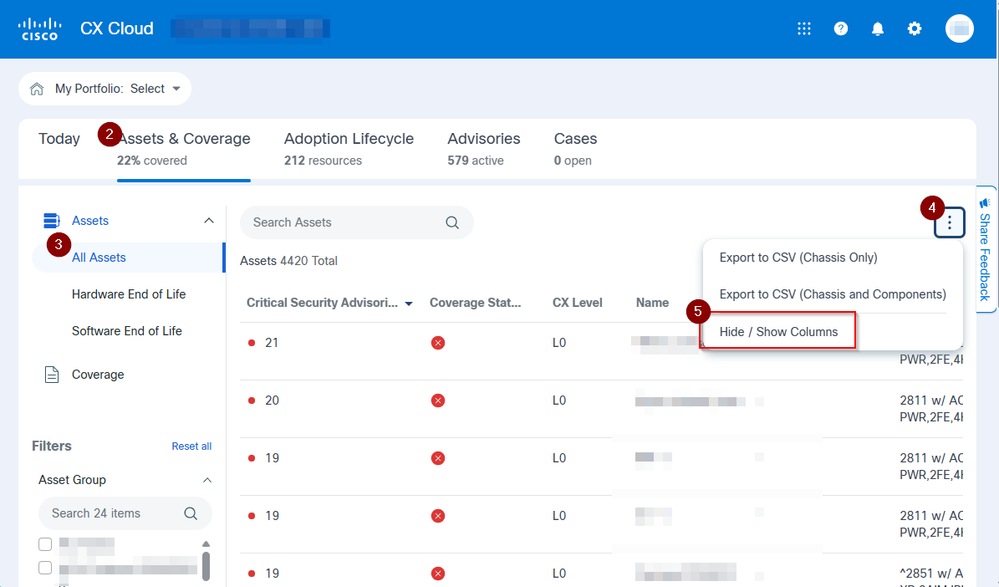Click the advisory count 20 cell
This screenshot has width=999, height=587.
point(272,400)
